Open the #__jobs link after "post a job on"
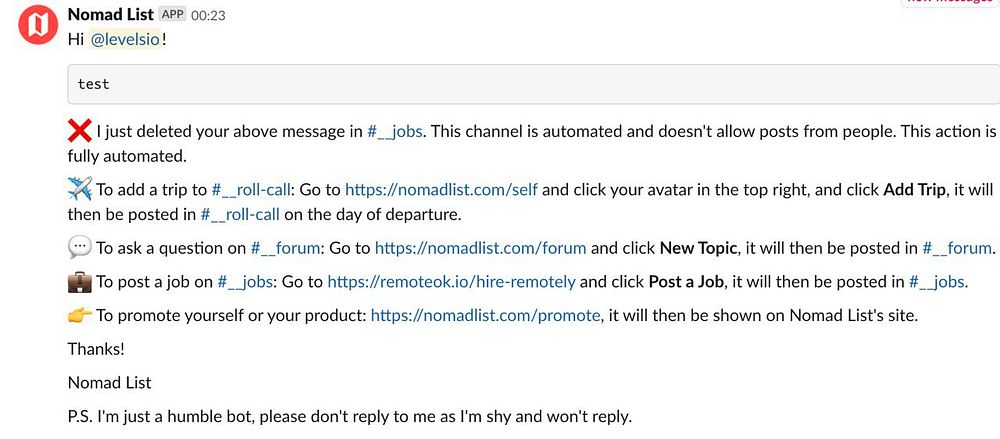The width and height of the screenshot is (1000, 439). coord(250,283)
